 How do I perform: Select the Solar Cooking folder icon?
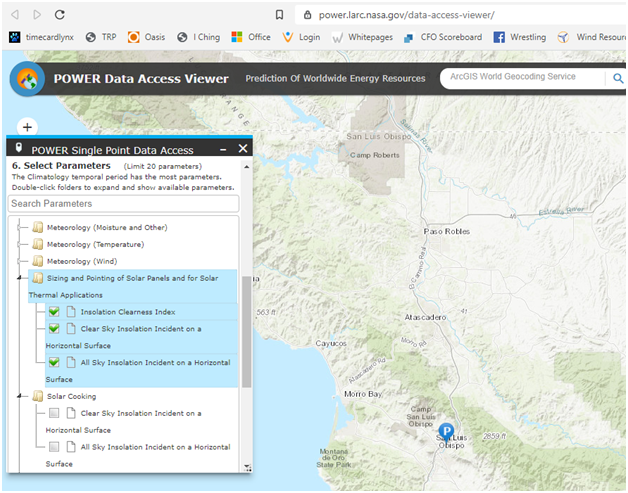(38, 396)
